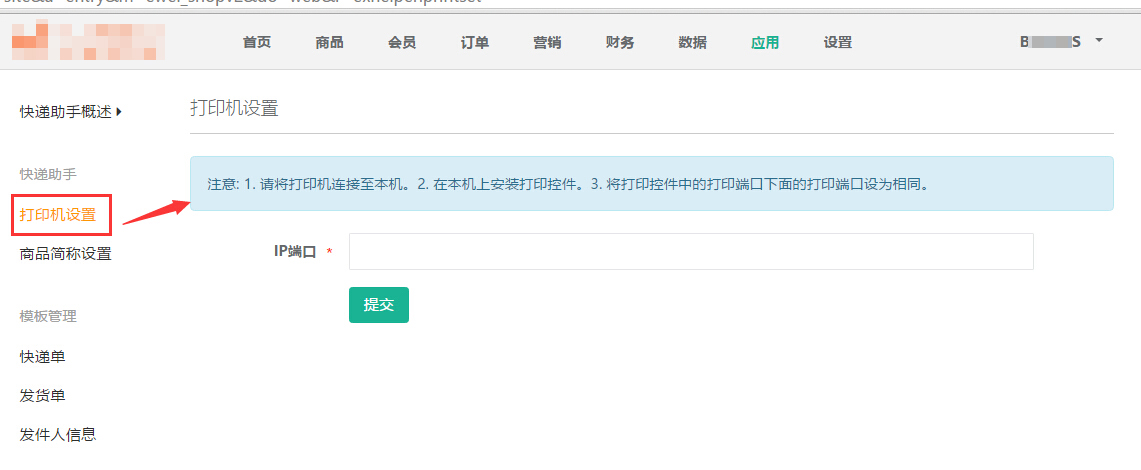Viewport: 1141px width, 470px height.
Task: Go to the 发货单 template page
Action: pyautogui.click(x=43, y=396)
